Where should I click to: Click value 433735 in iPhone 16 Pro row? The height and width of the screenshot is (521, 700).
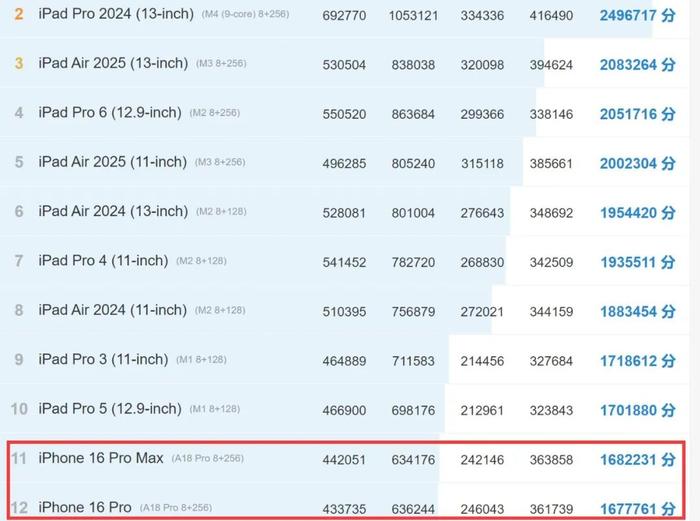344,509
